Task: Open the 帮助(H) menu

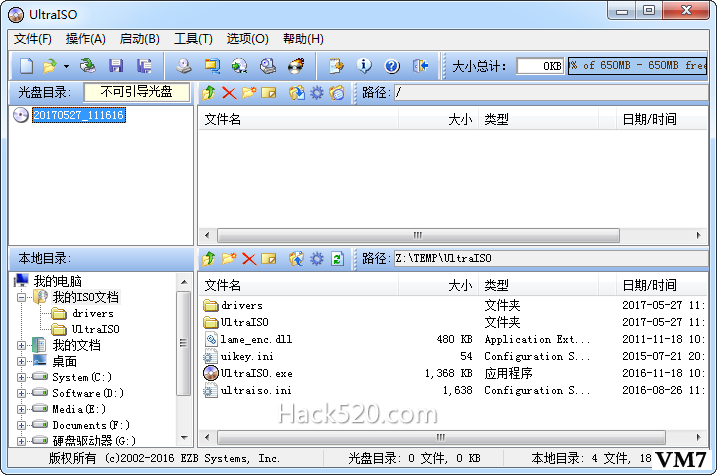Action: click(x=303, y=39)
